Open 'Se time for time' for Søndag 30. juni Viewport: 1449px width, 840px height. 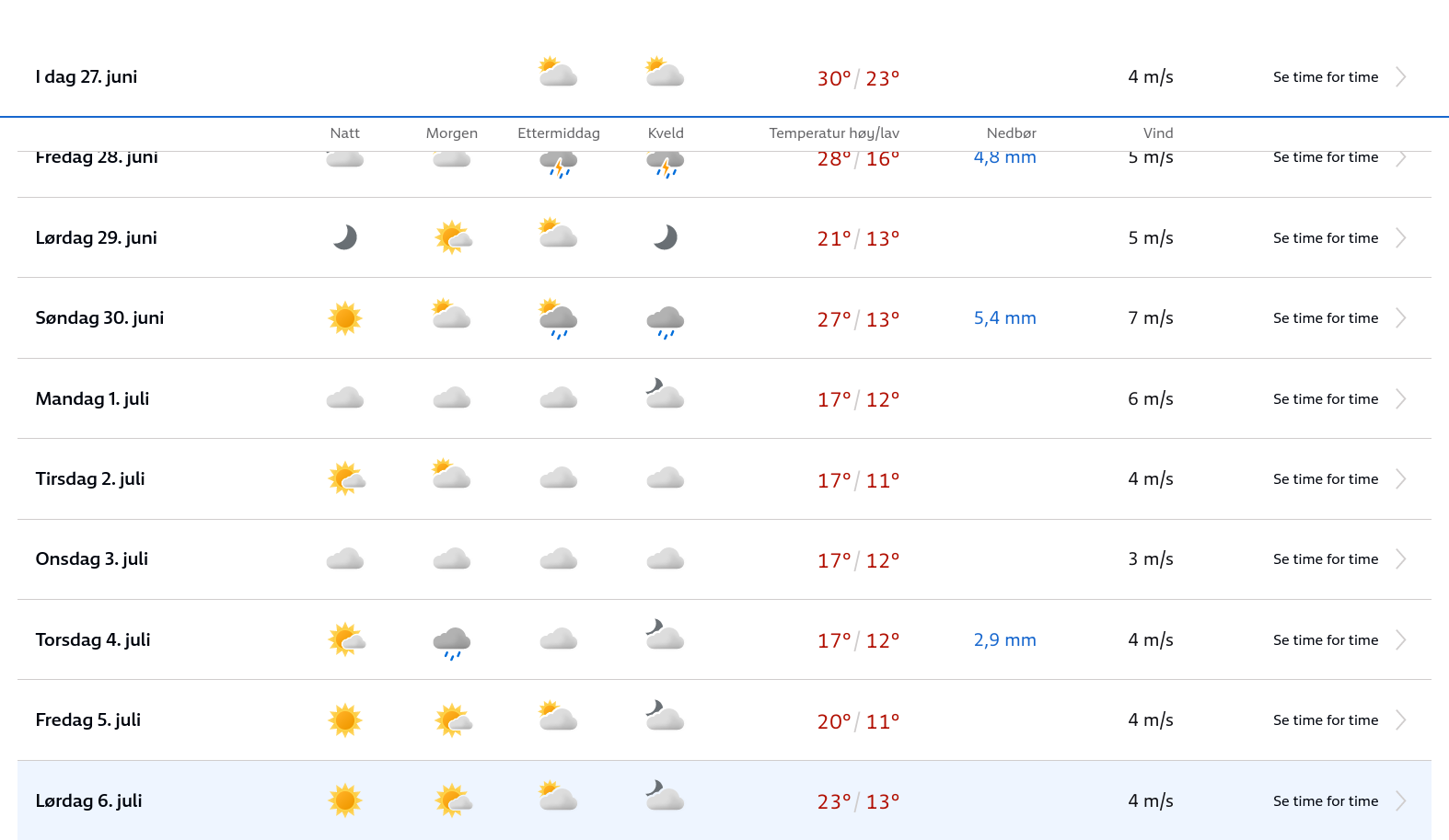tap(1326, 318)
